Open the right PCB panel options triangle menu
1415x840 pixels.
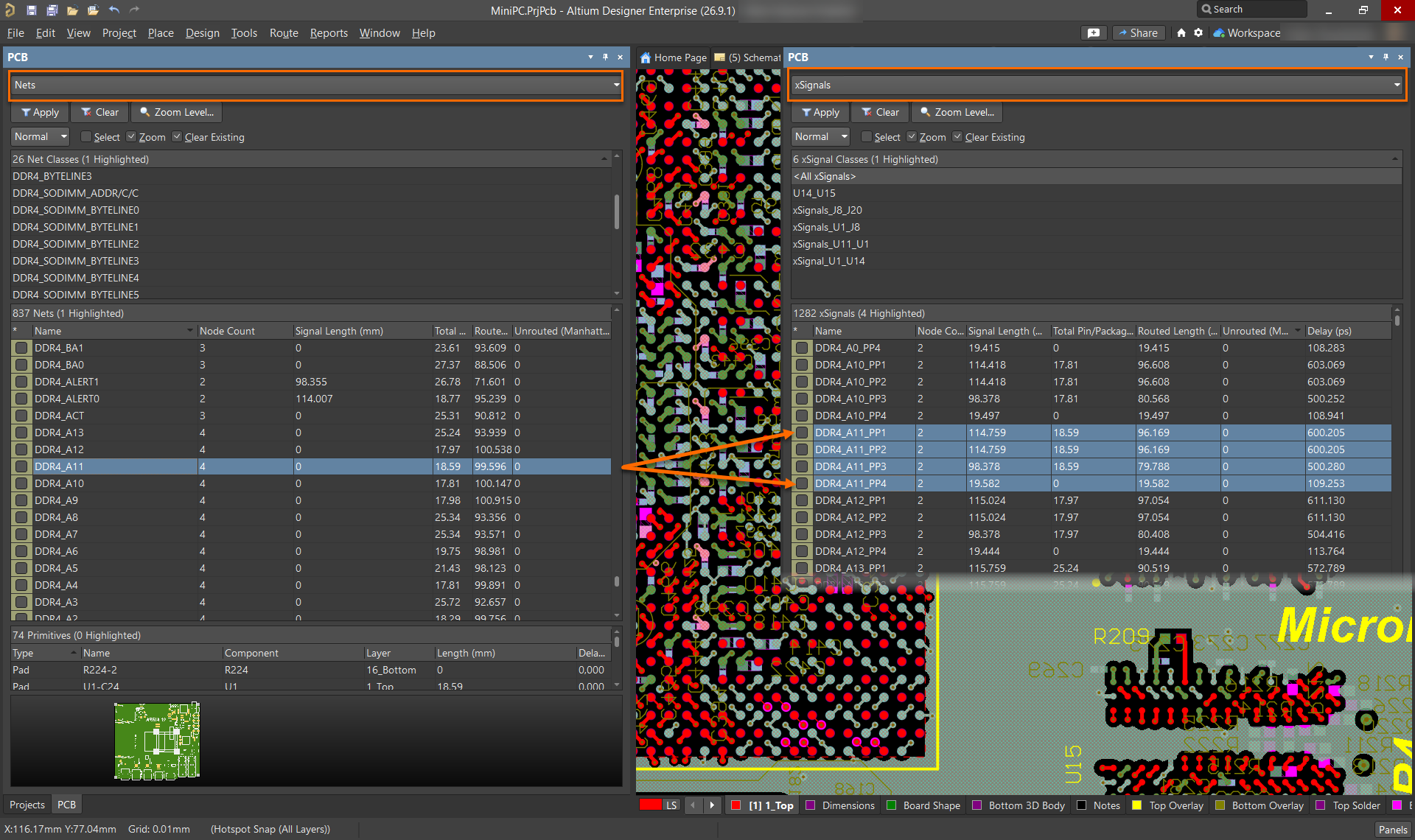click(1371, 57)
